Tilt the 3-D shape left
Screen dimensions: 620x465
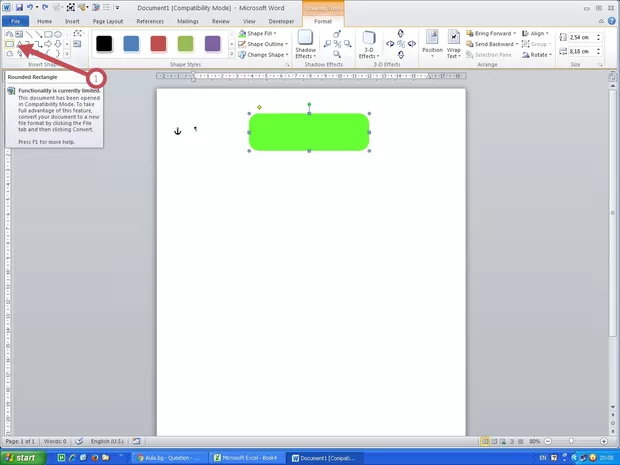(x=390, y=44)
